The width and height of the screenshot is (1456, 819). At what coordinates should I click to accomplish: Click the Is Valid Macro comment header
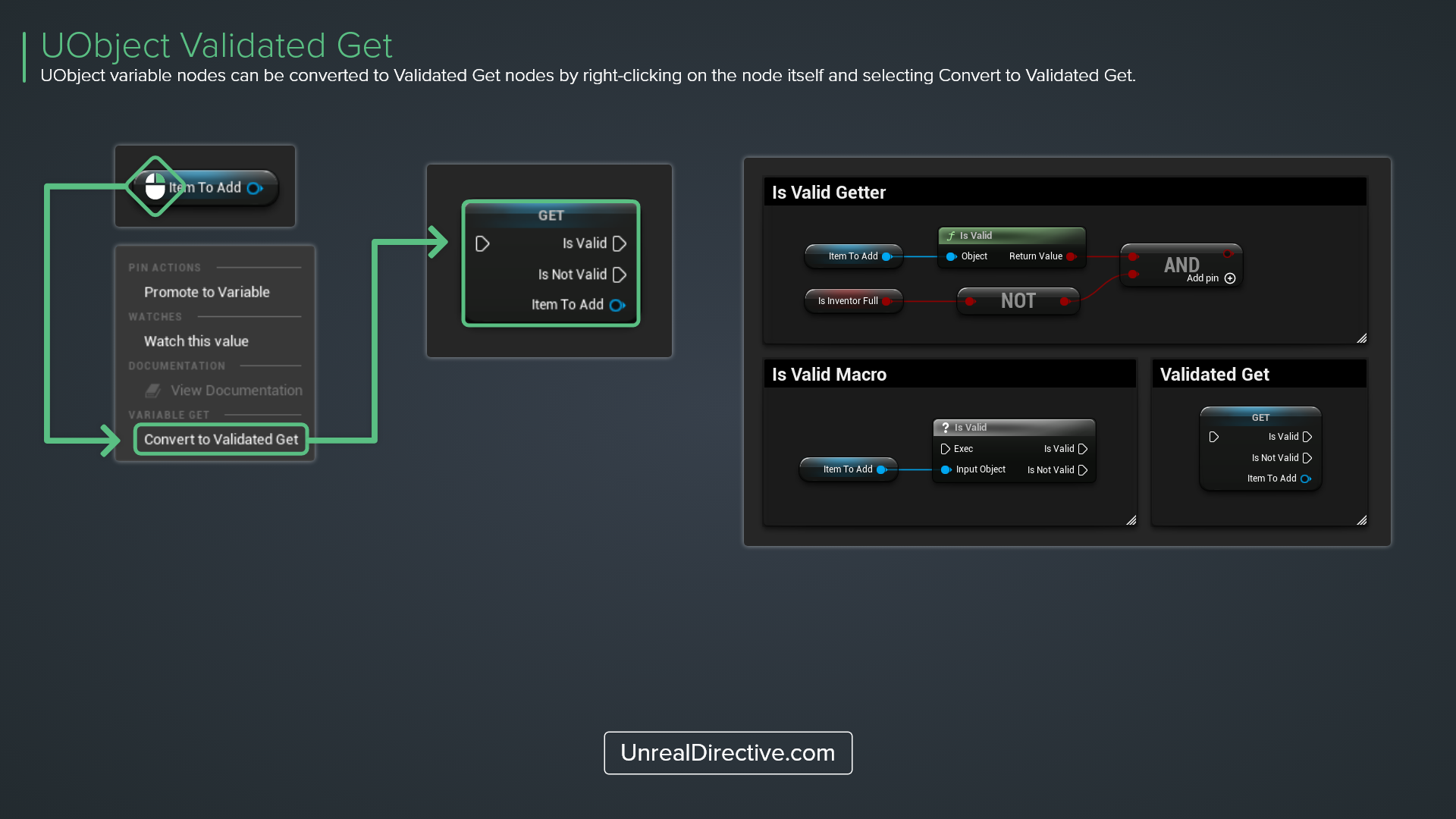pyautogui.click(x=829, y=373)
